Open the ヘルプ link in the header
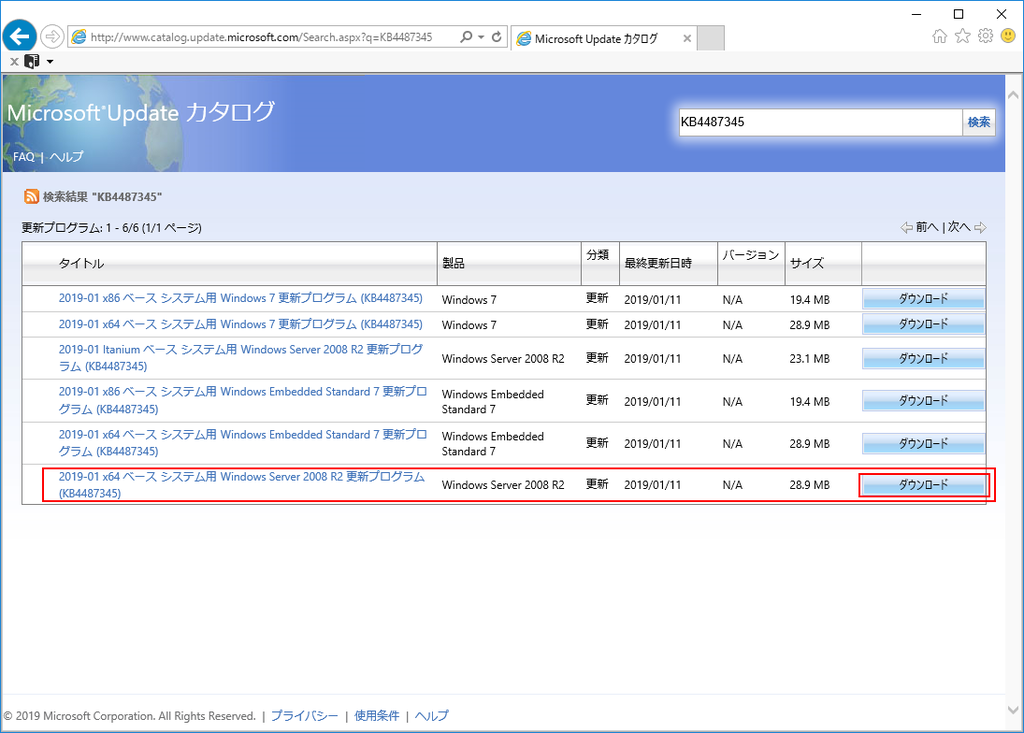The width and height of the screenshot is (1024, 733). tap(67, 157)
